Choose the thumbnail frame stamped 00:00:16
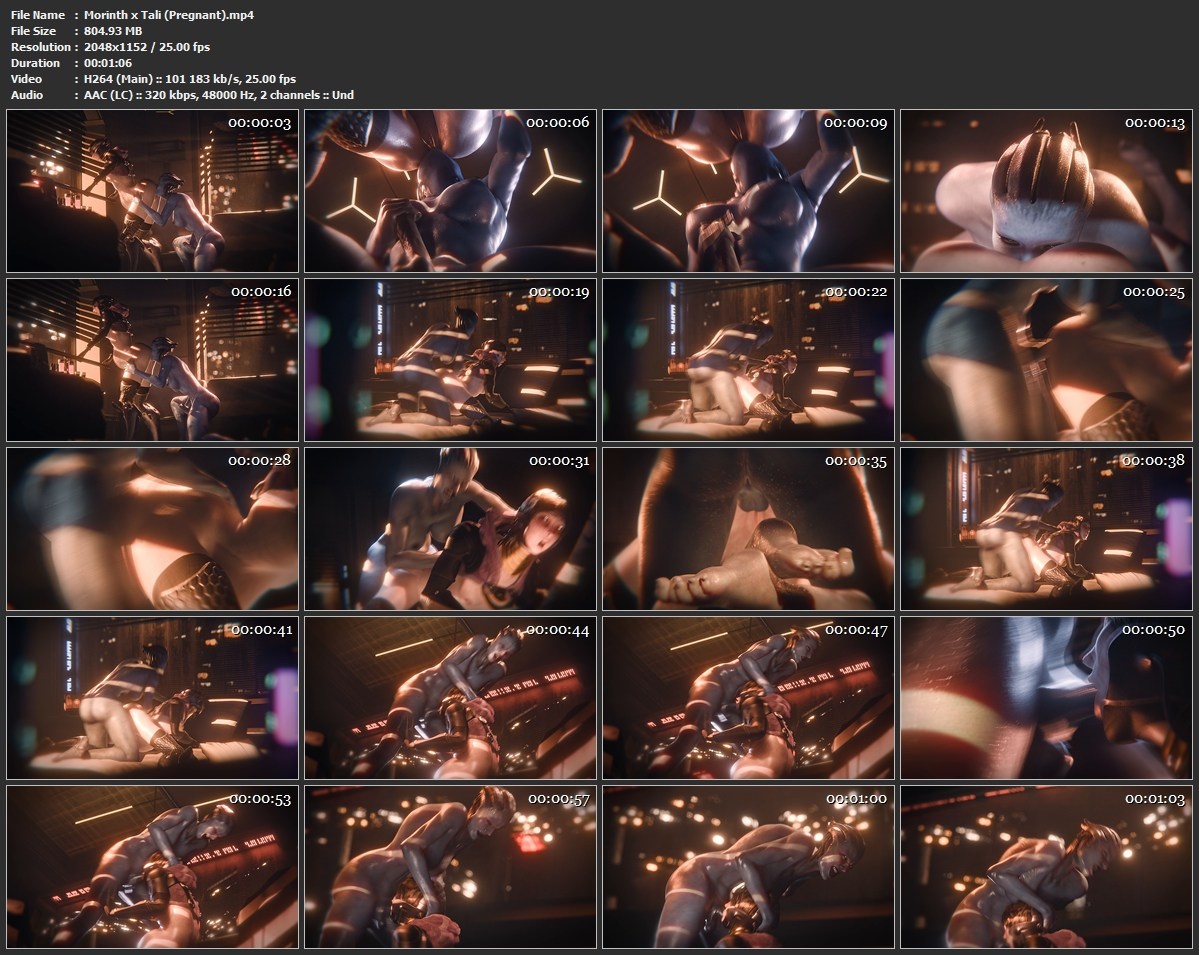The width and height of the screenshot is (1199, 955). (152, 360)
